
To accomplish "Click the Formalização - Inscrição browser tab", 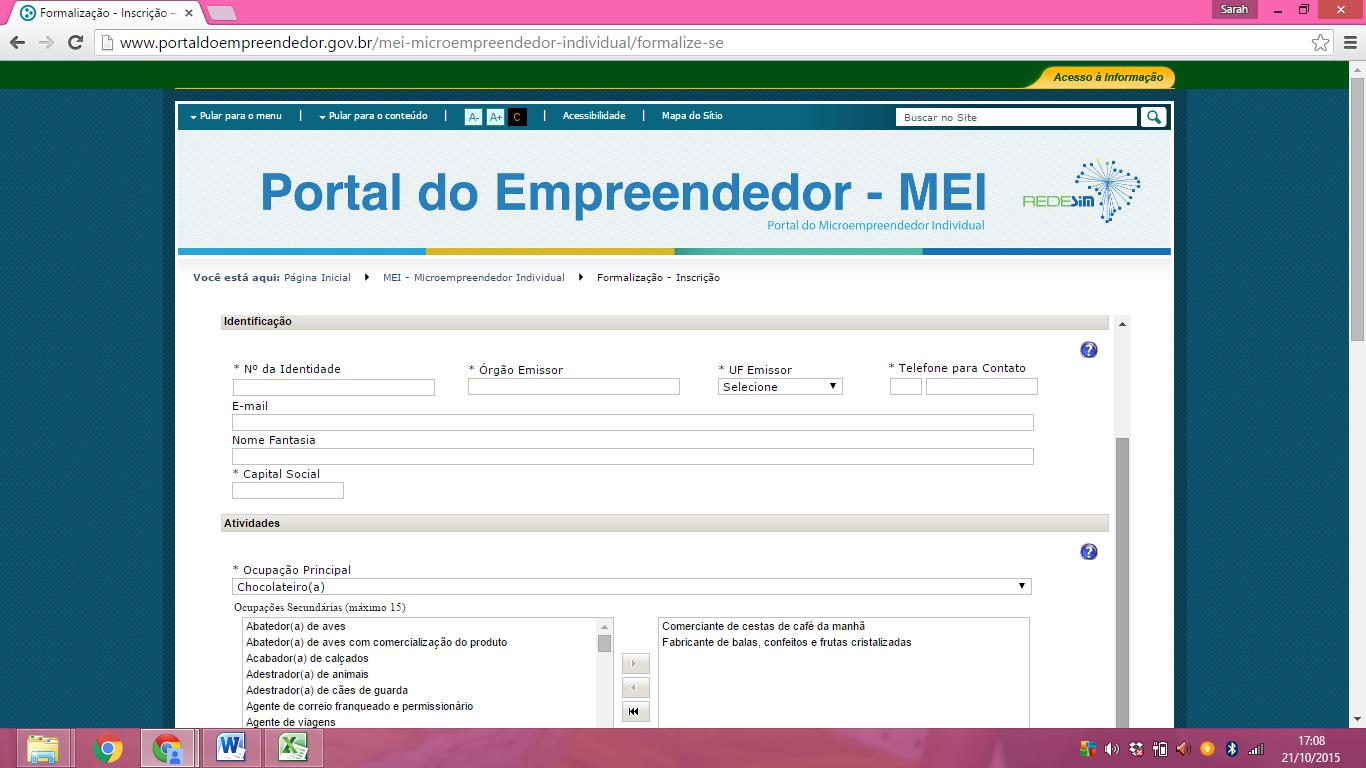I will click(x=105, y=13).
